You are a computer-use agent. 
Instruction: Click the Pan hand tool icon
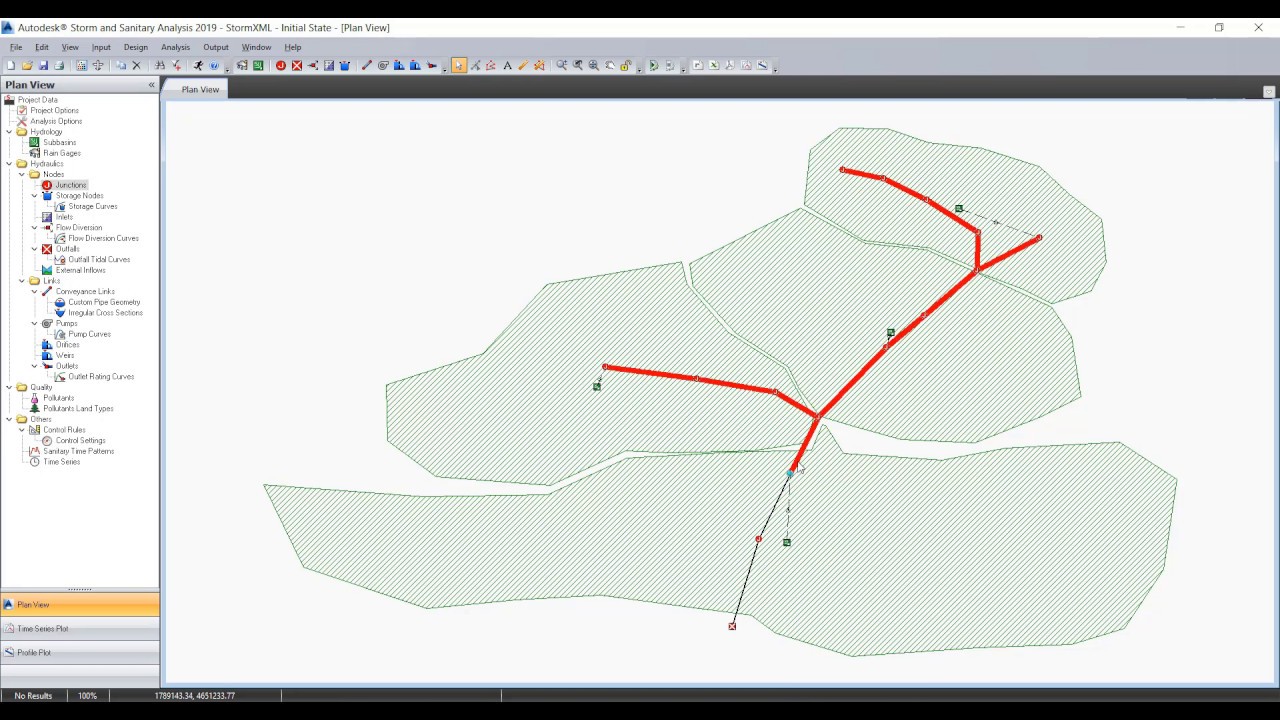610,66
